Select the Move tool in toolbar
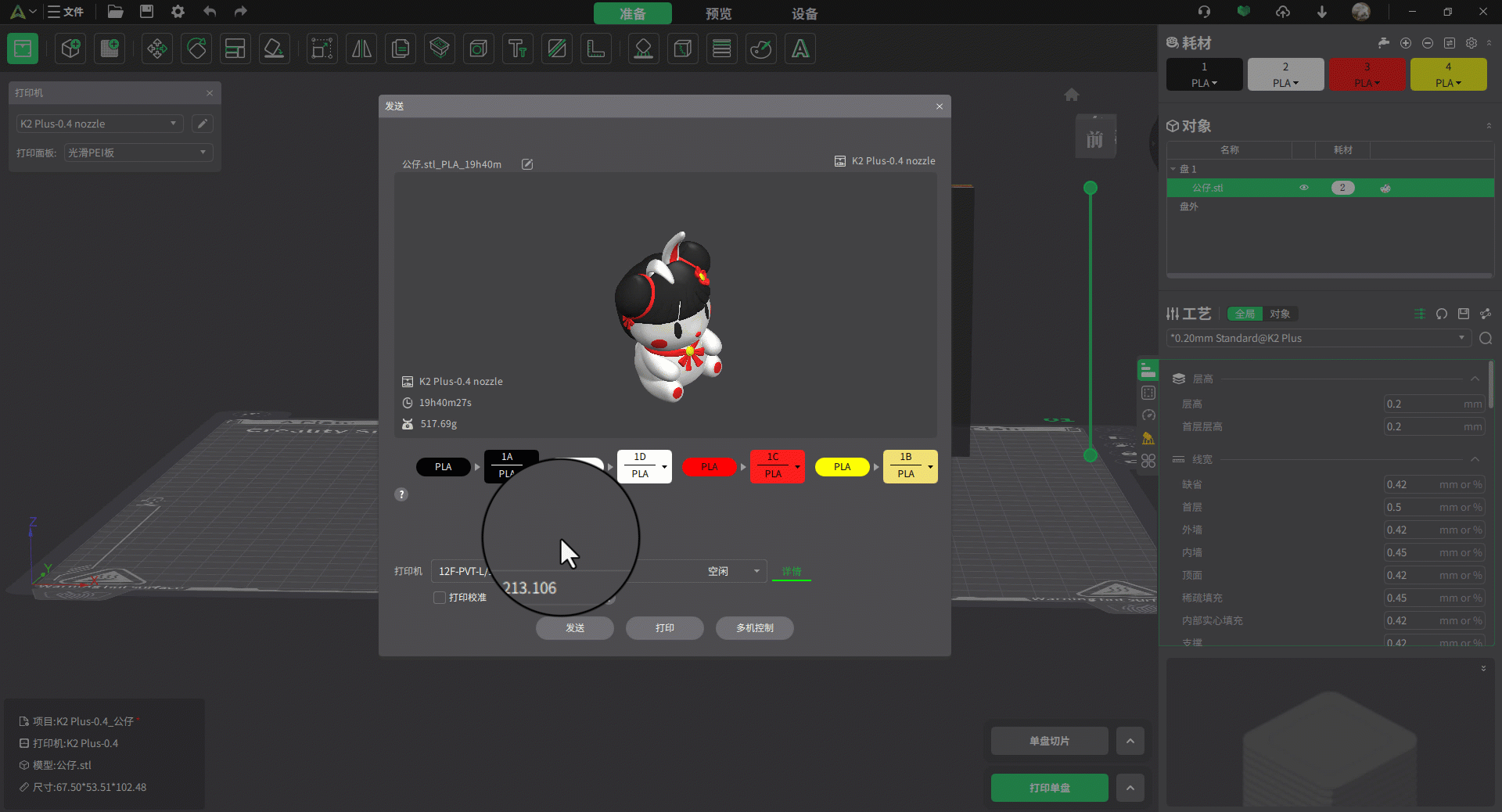 pos(157,49)
